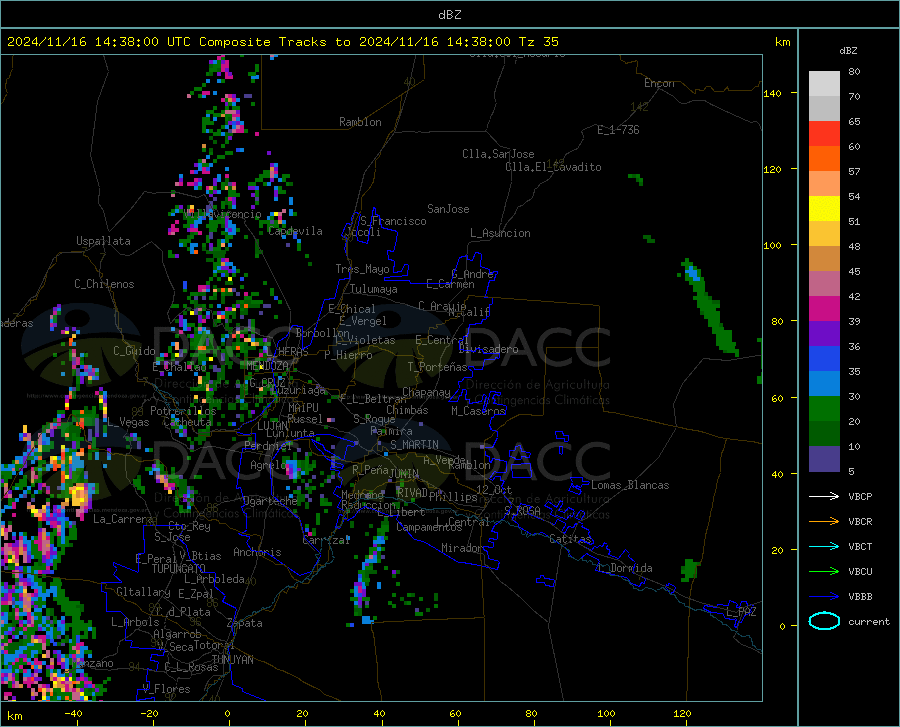
Task: Select the light blue swatch in dBZ scale
Action: (824, 384)
